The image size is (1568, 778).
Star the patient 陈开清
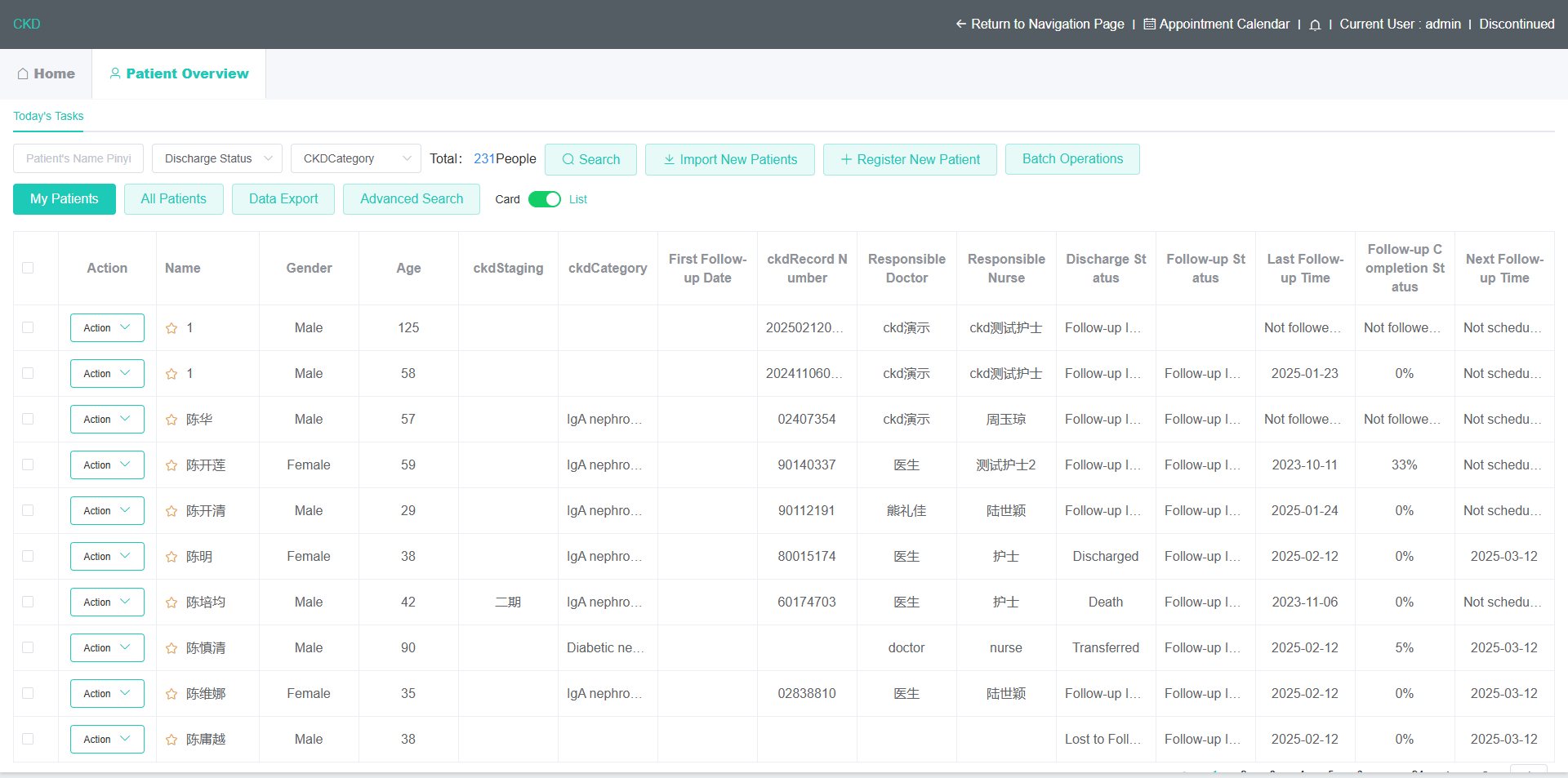coord(171,511)
